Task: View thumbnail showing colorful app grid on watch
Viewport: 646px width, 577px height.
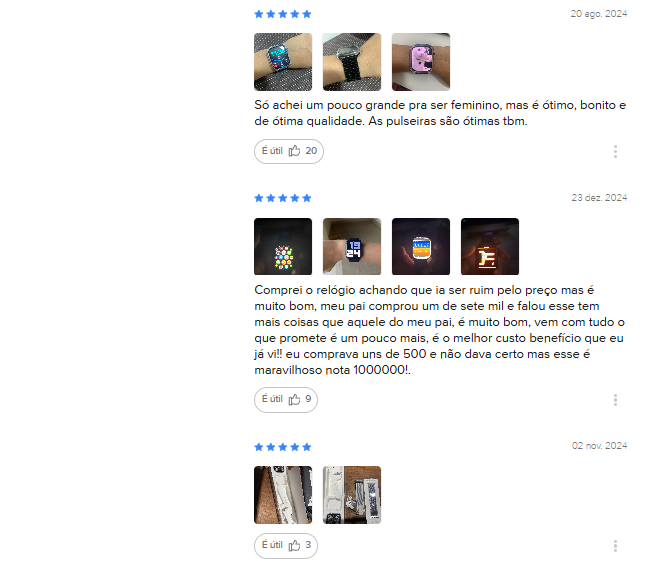Action: tap(283, 246)
